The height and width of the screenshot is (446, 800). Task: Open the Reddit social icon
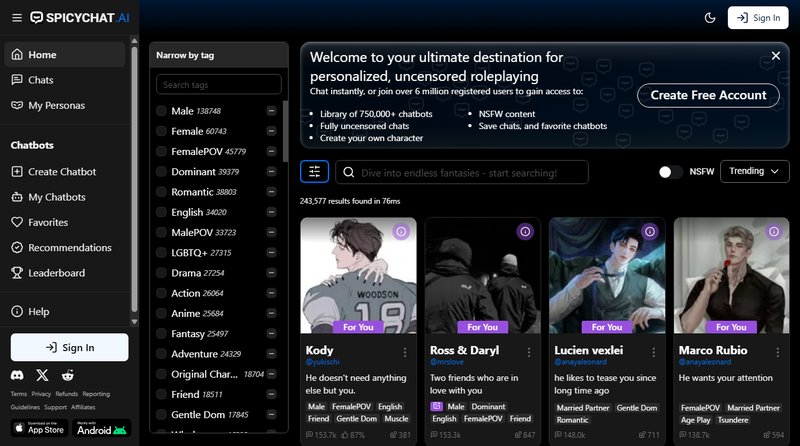coord(68,375)
